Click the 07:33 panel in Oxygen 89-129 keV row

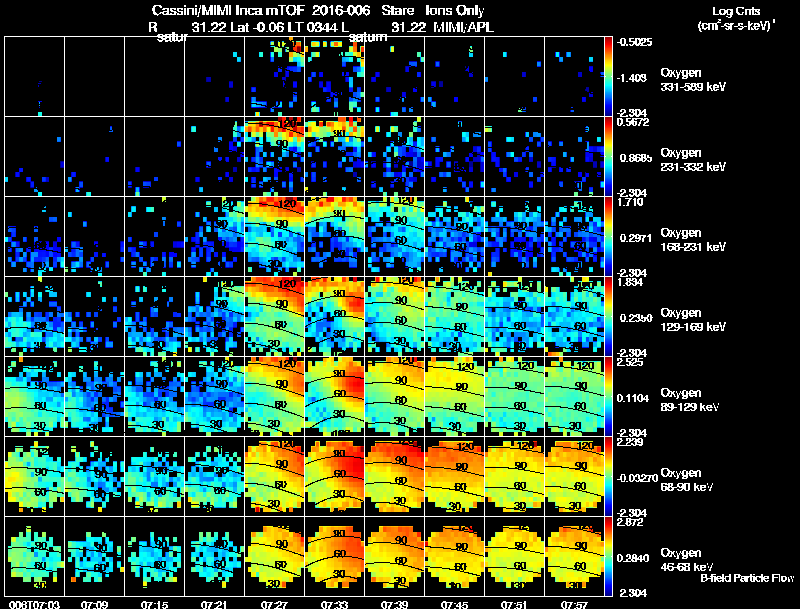pos(335,396)
